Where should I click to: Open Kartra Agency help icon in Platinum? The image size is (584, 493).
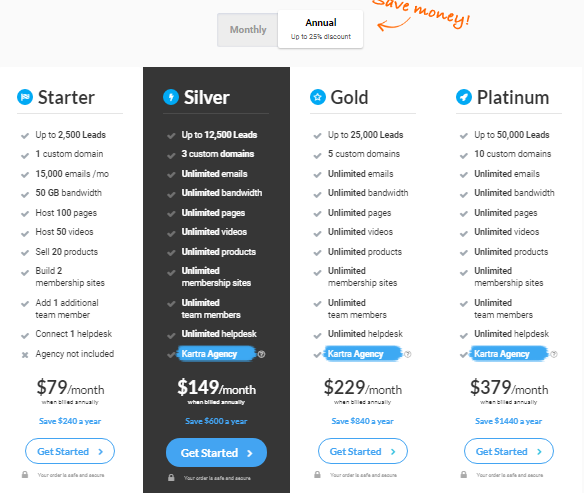(x=554, y=354)
